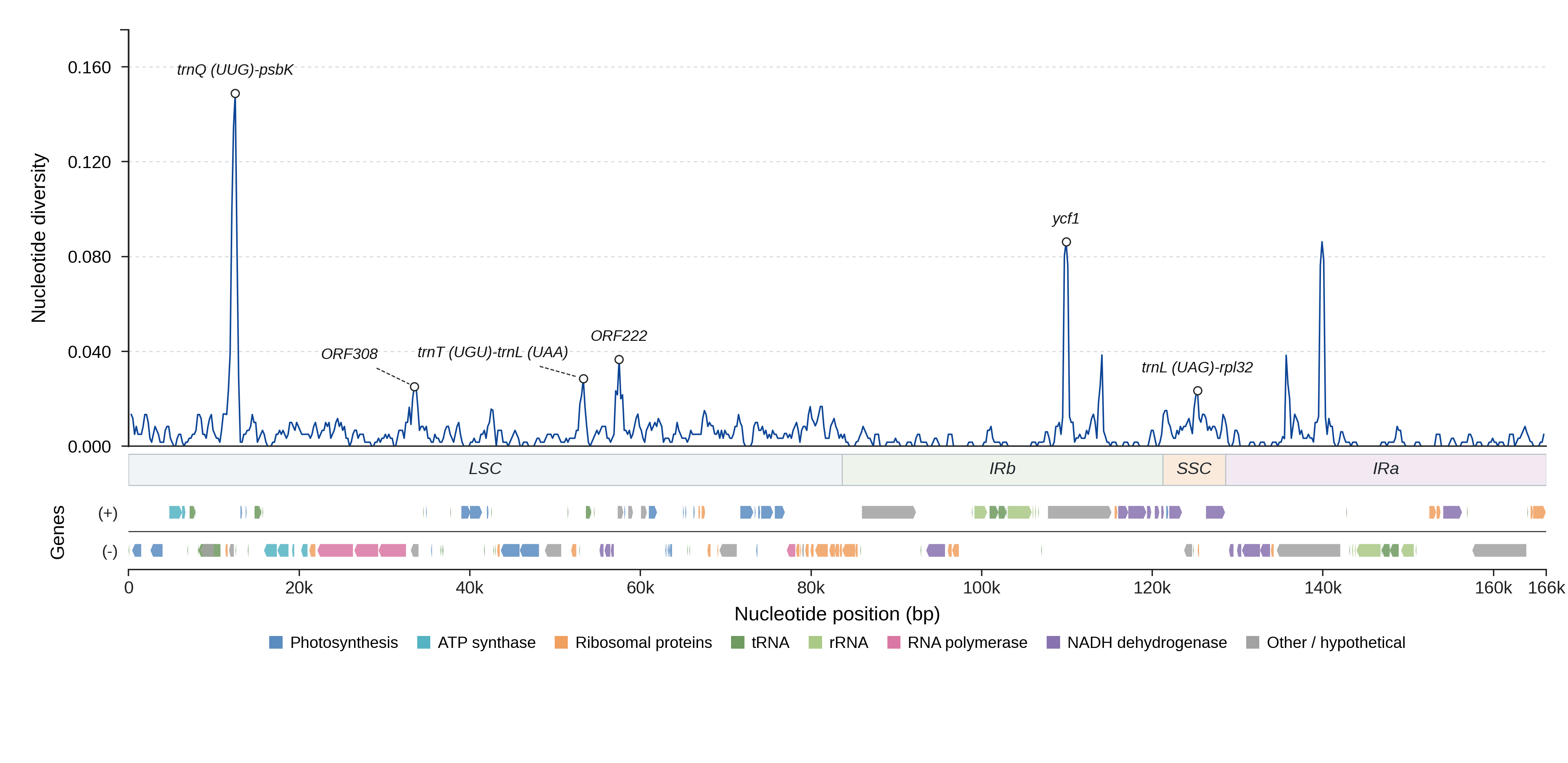The image size is (1568, 763).
Task: Click the 'ORF222' annotation label
Action: 619,335
